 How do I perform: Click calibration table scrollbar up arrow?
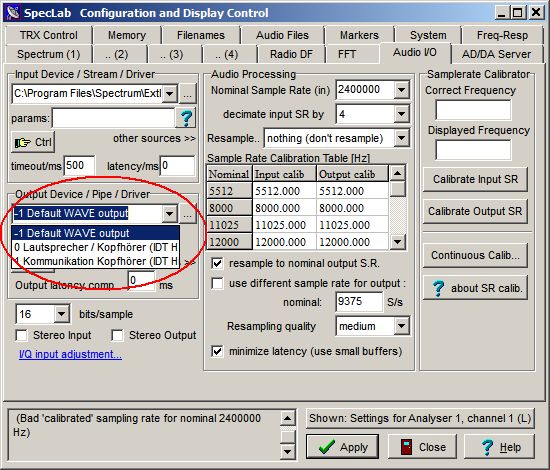[x=397, y=173]
